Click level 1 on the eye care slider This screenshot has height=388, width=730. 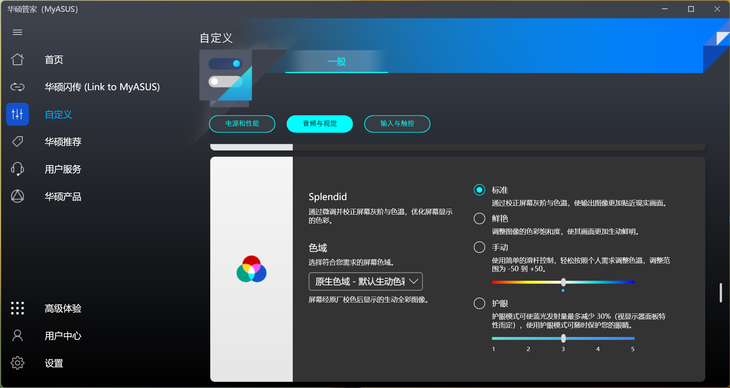pos(493,349)
